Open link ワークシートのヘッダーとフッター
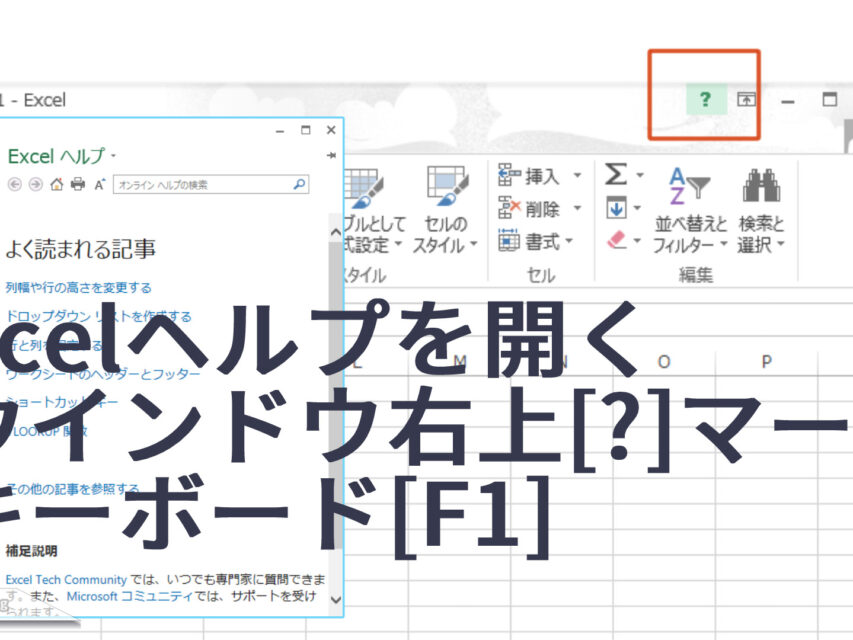 [103, 374]
